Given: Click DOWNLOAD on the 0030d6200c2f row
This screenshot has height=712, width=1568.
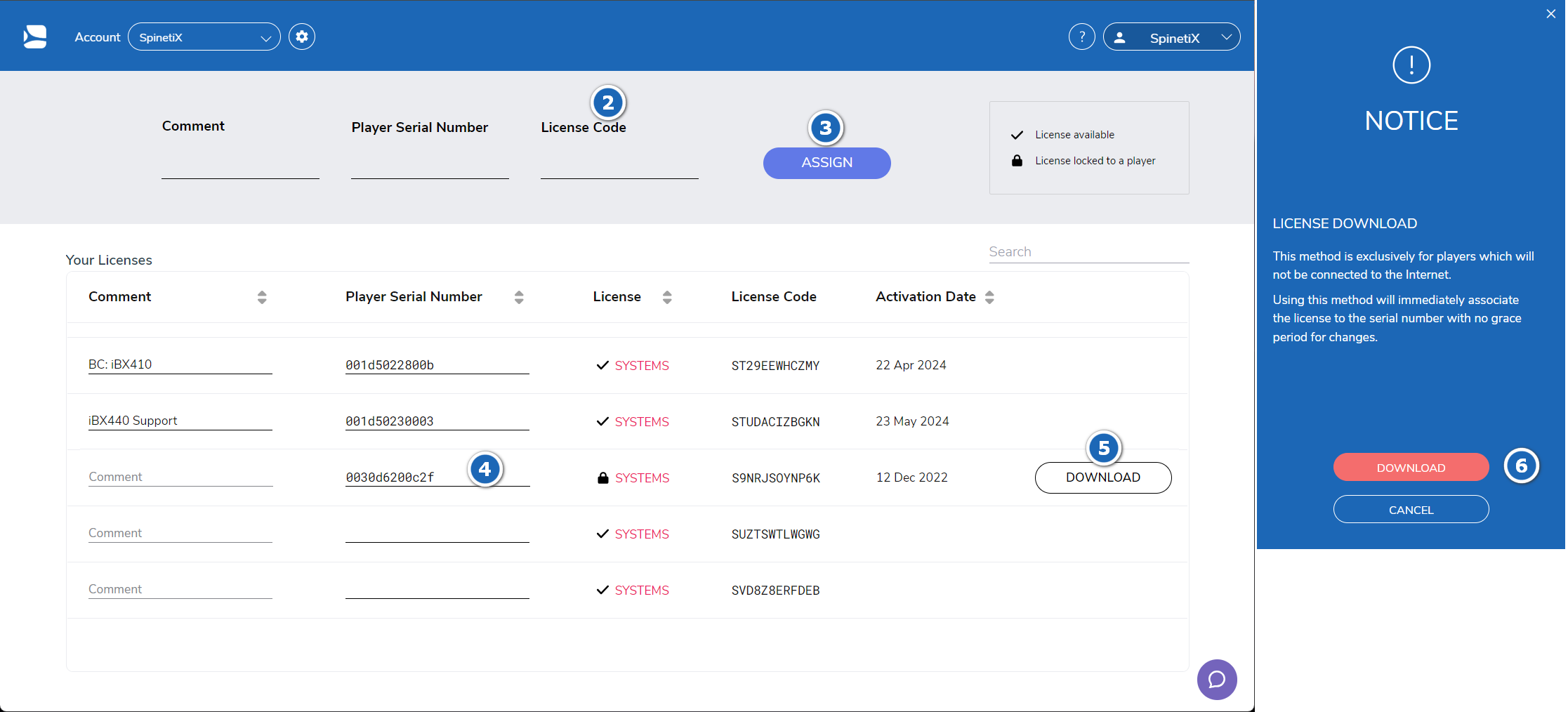Looking at the screenshot, I should 1103,477.
